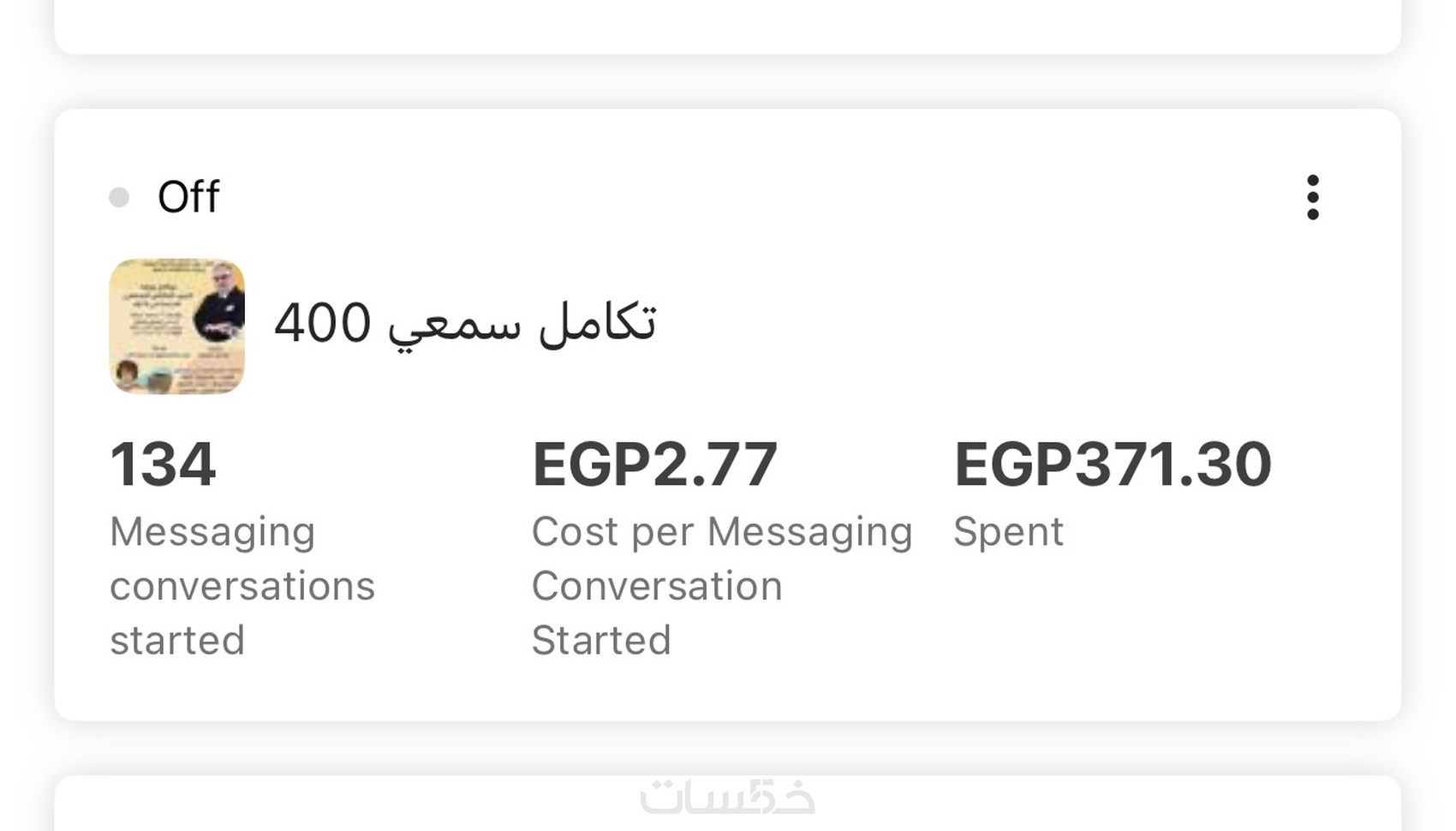Tap the previous ad card above
The image size is (1456, 831).
727,26
